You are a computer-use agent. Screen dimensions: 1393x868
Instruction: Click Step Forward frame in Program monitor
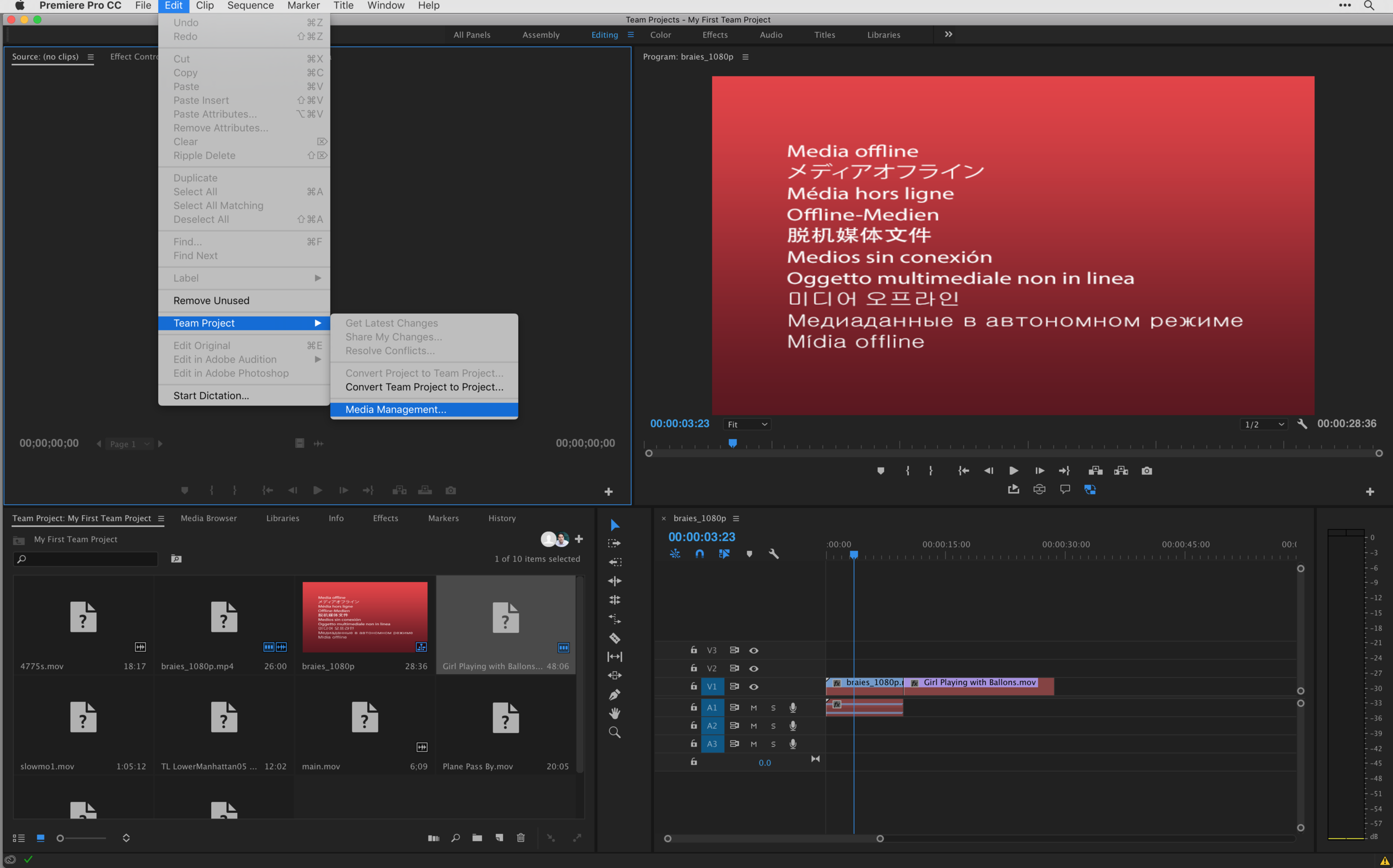point(1039,471)
